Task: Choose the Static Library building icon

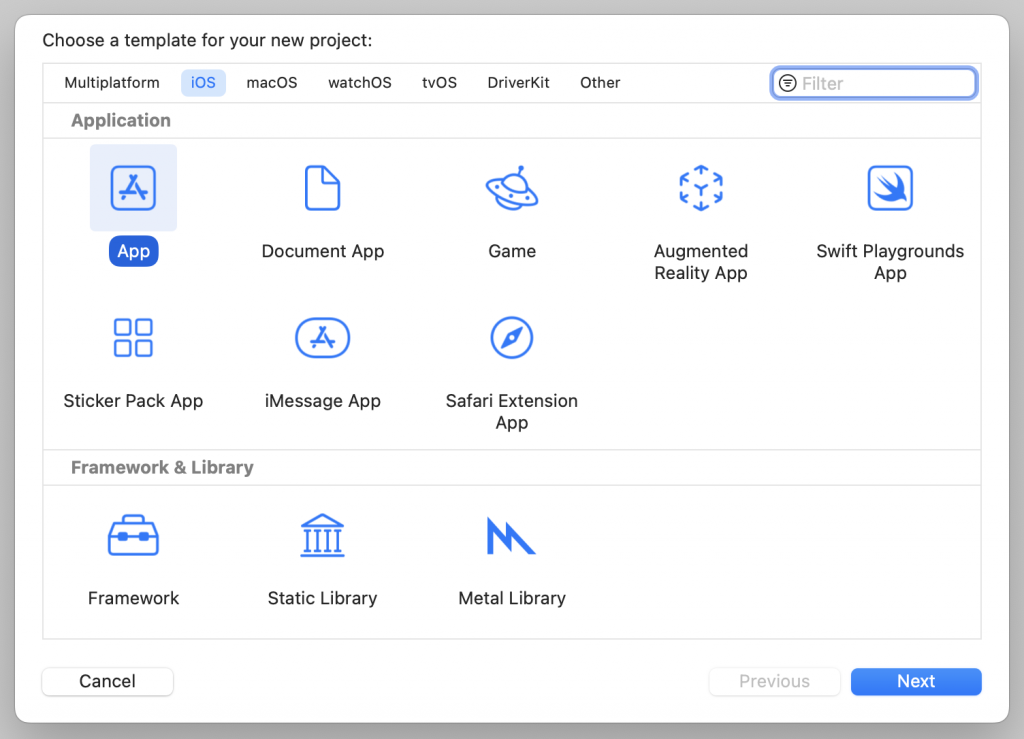Action: point(323,535)
